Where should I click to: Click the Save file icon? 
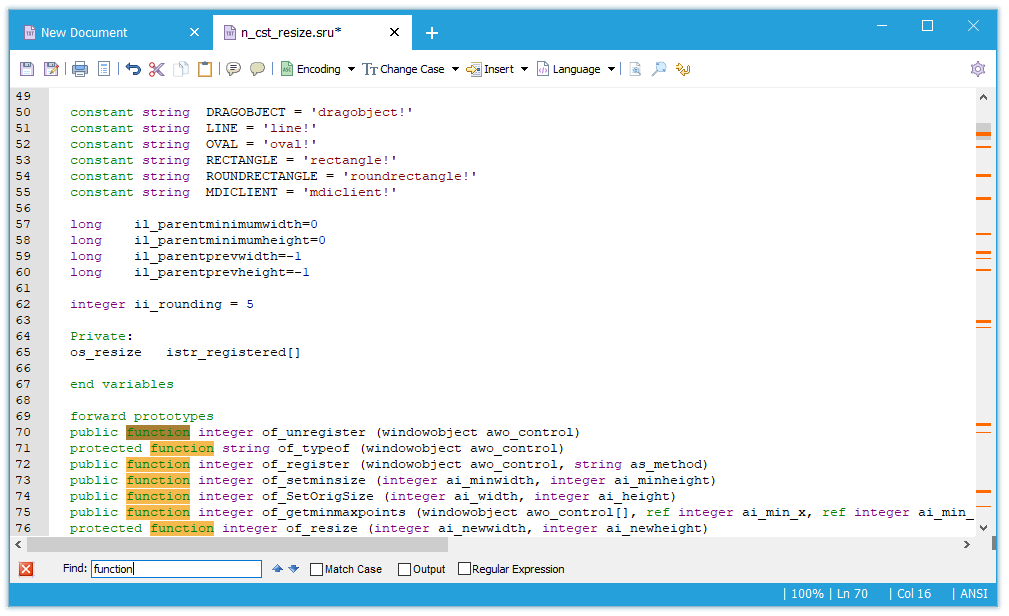click(x=27, y=69)
